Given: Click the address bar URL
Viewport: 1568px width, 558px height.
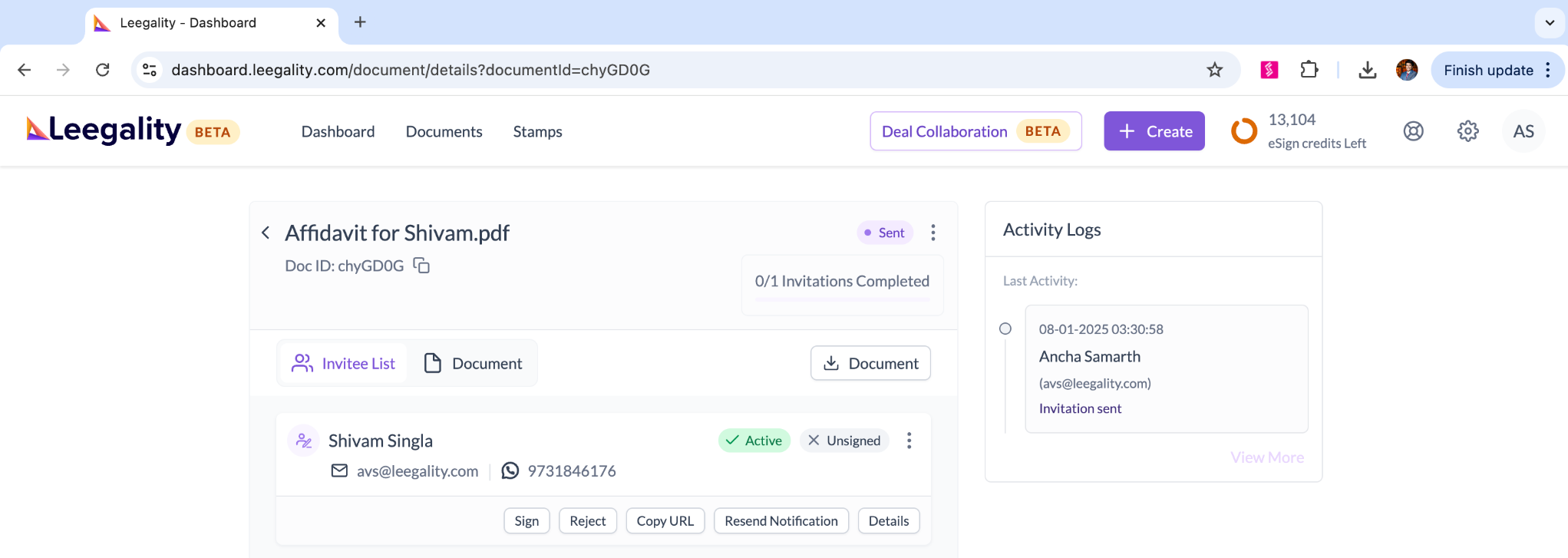Looking at the screenshot, I should 411,70.
